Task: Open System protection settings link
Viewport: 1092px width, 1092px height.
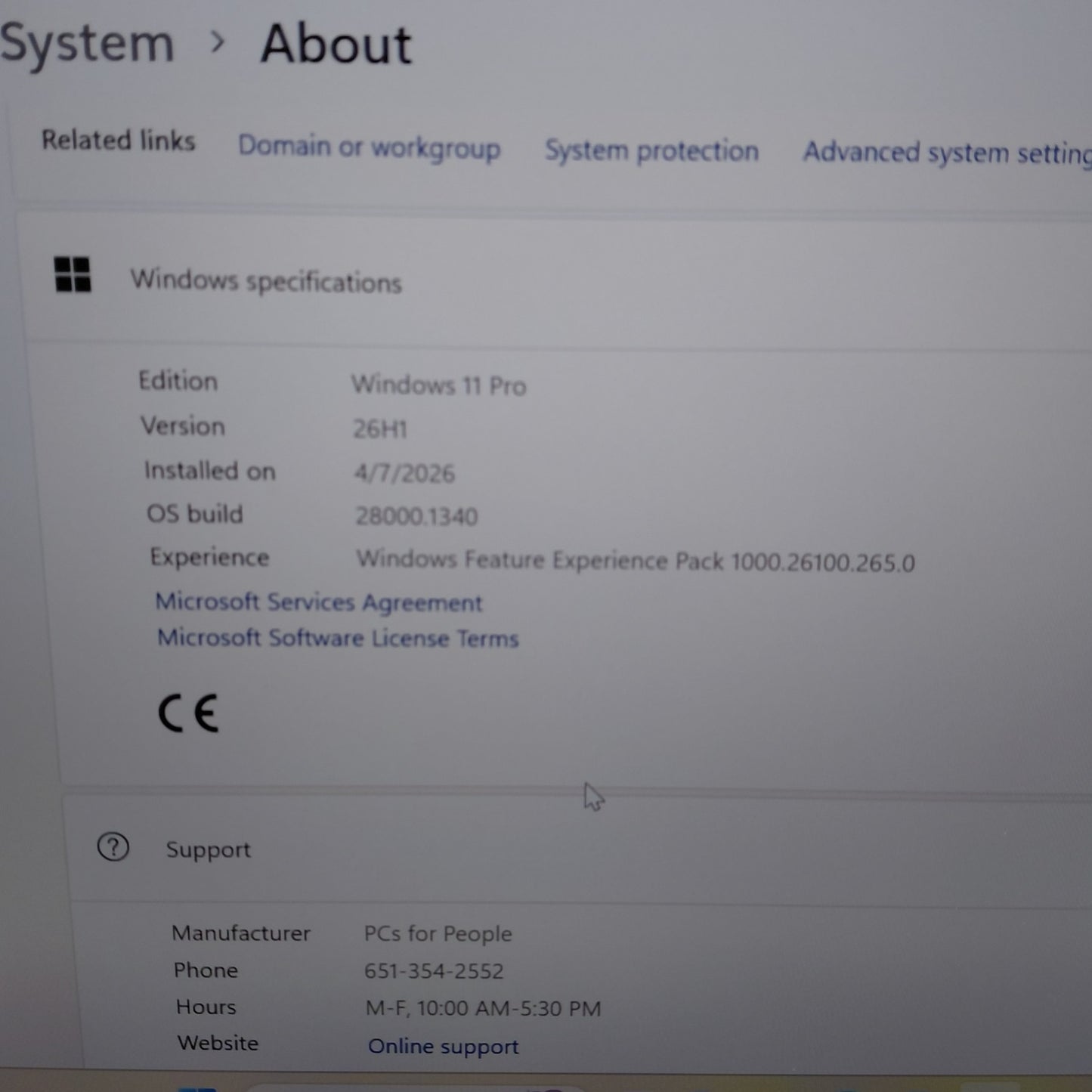Action: [651, 150]
